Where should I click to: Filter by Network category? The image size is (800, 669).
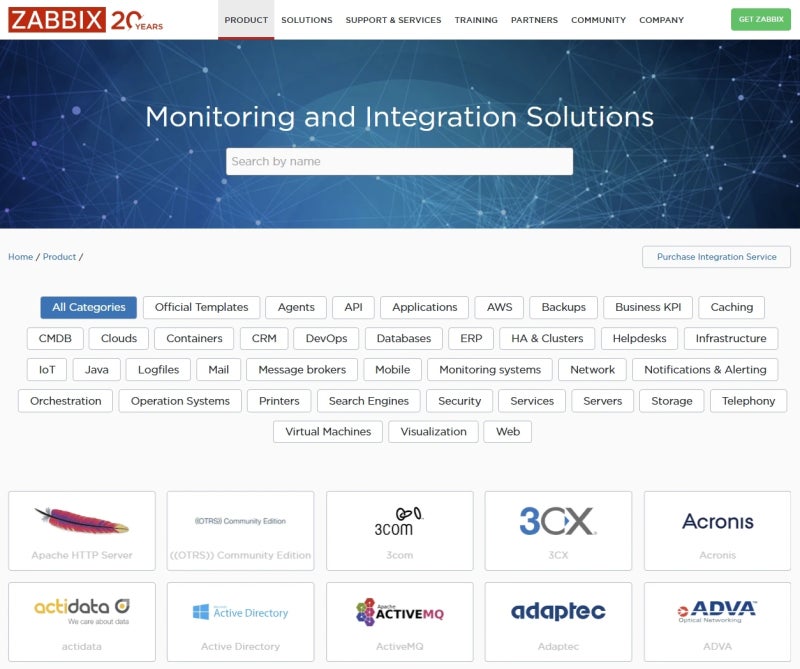coord(592,369)
